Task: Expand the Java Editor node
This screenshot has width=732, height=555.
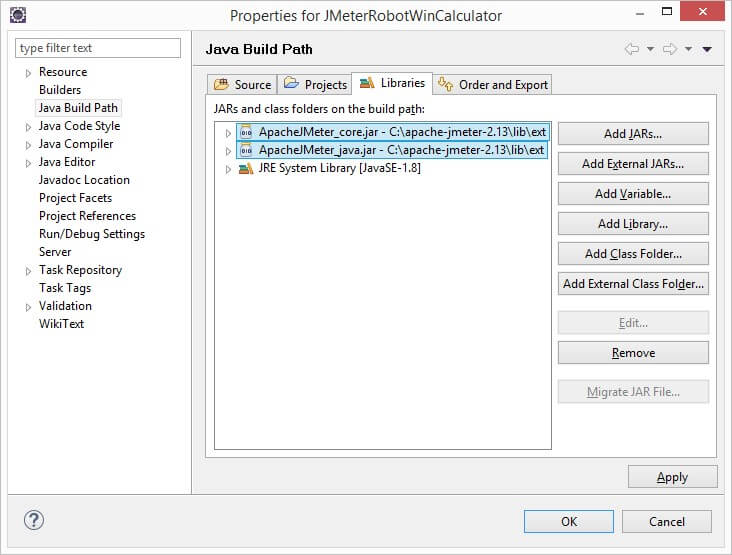Action: click(x=28, y=163)
